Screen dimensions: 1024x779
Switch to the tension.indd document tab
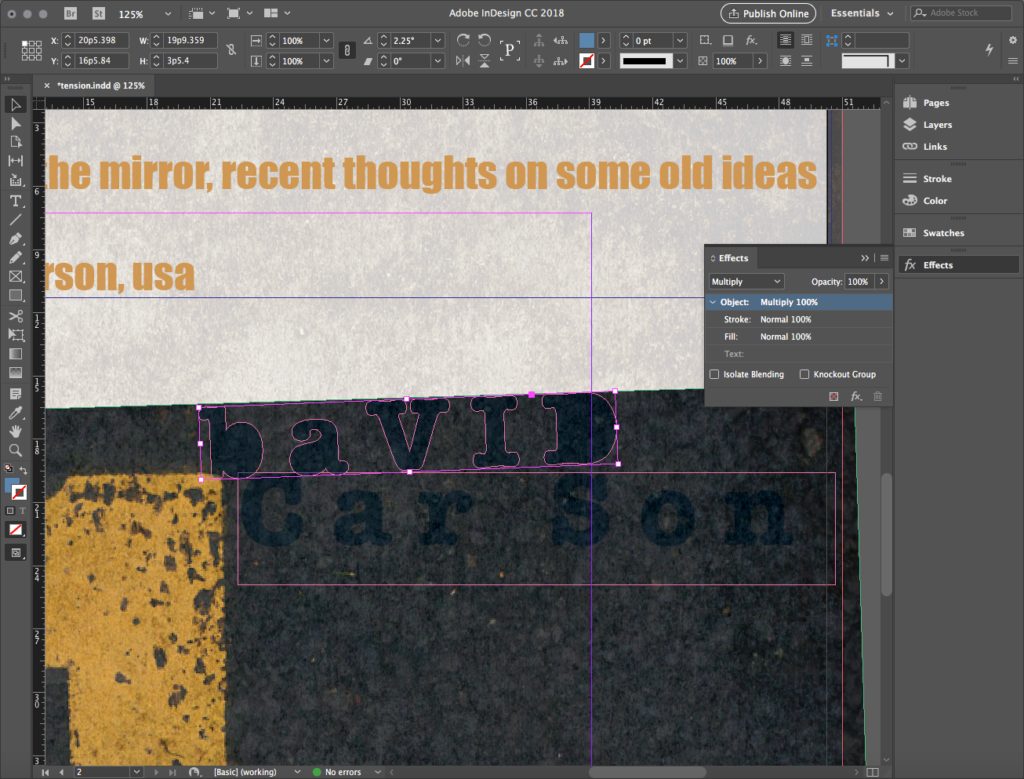[x=100, y=86]
